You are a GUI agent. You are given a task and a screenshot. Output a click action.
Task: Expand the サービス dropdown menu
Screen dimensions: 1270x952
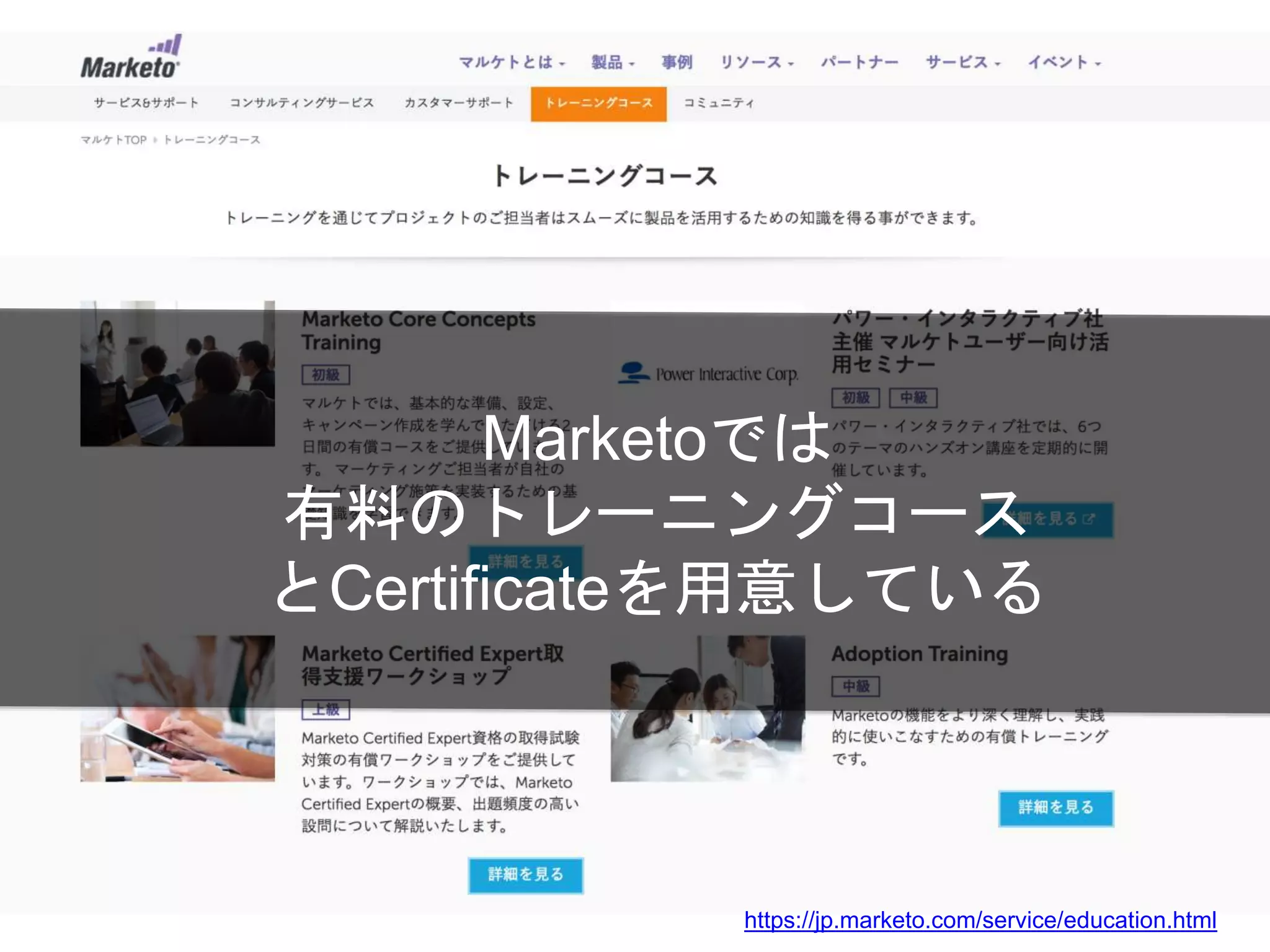(963, 63)
